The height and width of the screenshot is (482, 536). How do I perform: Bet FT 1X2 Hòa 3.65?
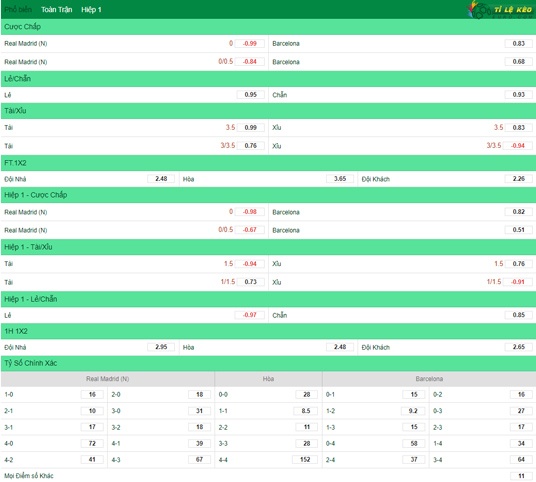coord(340,178)
